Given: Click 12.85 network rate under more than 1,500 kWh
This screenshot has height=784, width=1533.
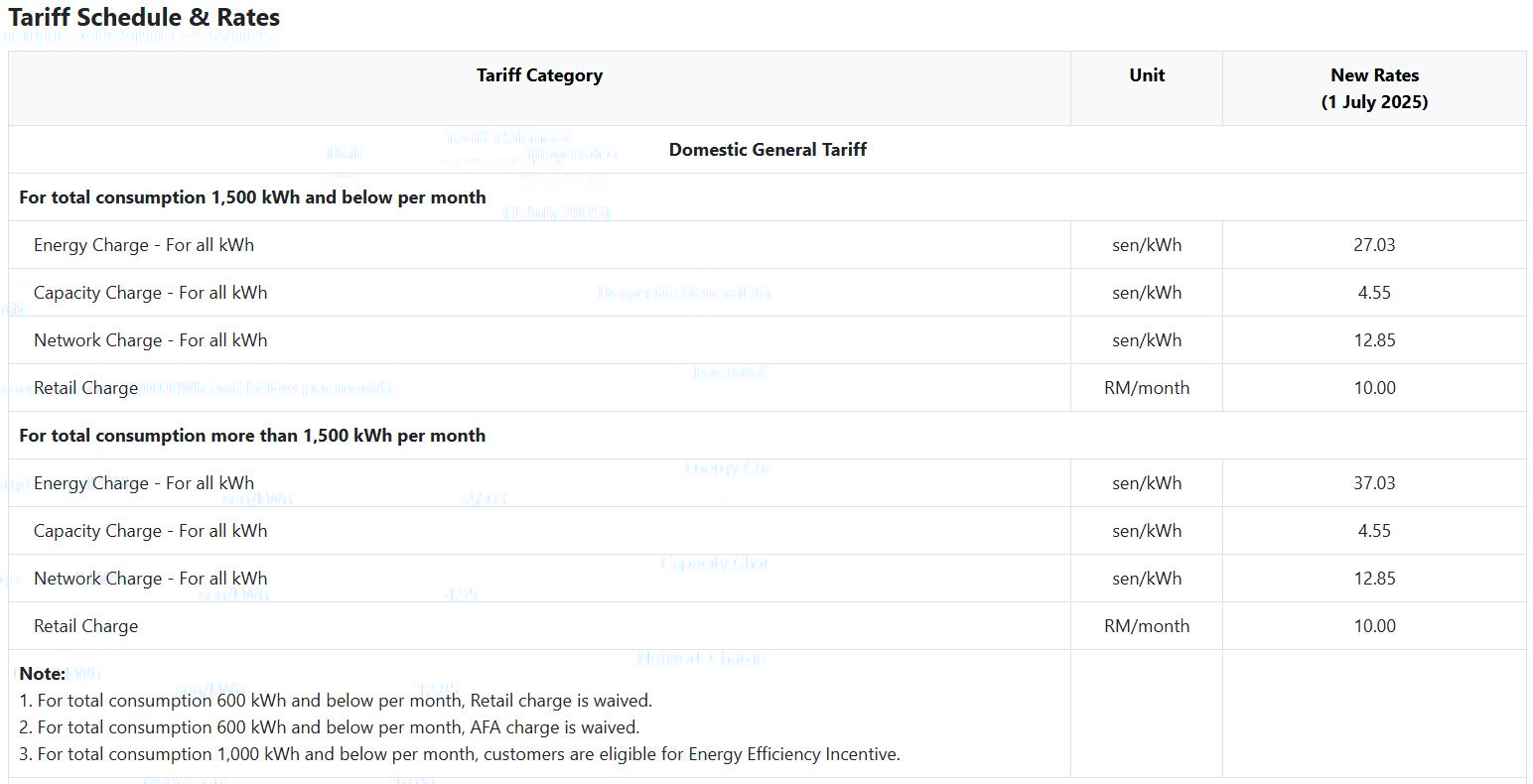Looking at the screenshot, I should (x=1373, y=579).
